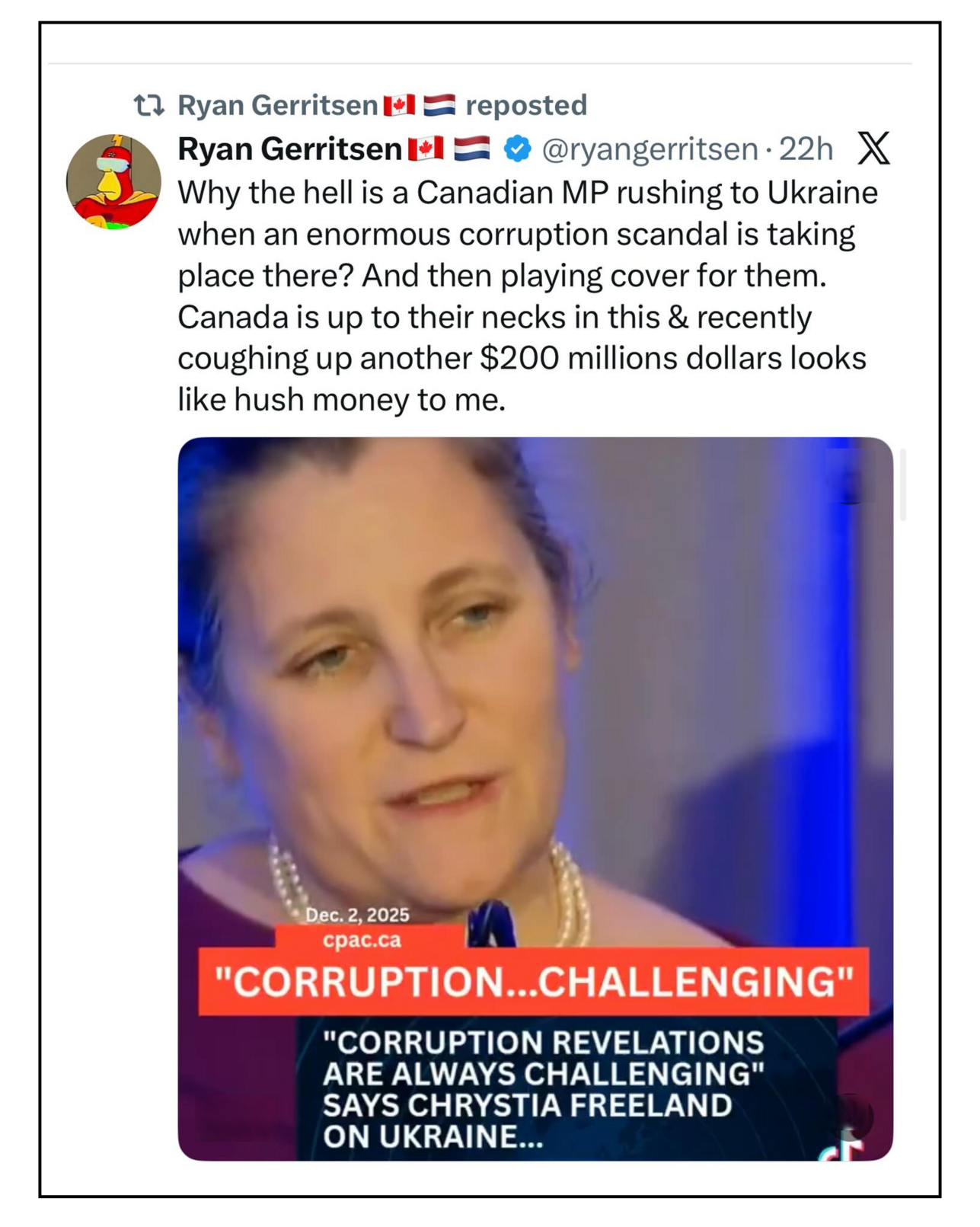Click Canadian flag emoji beside author name

[x=426, y=149]
